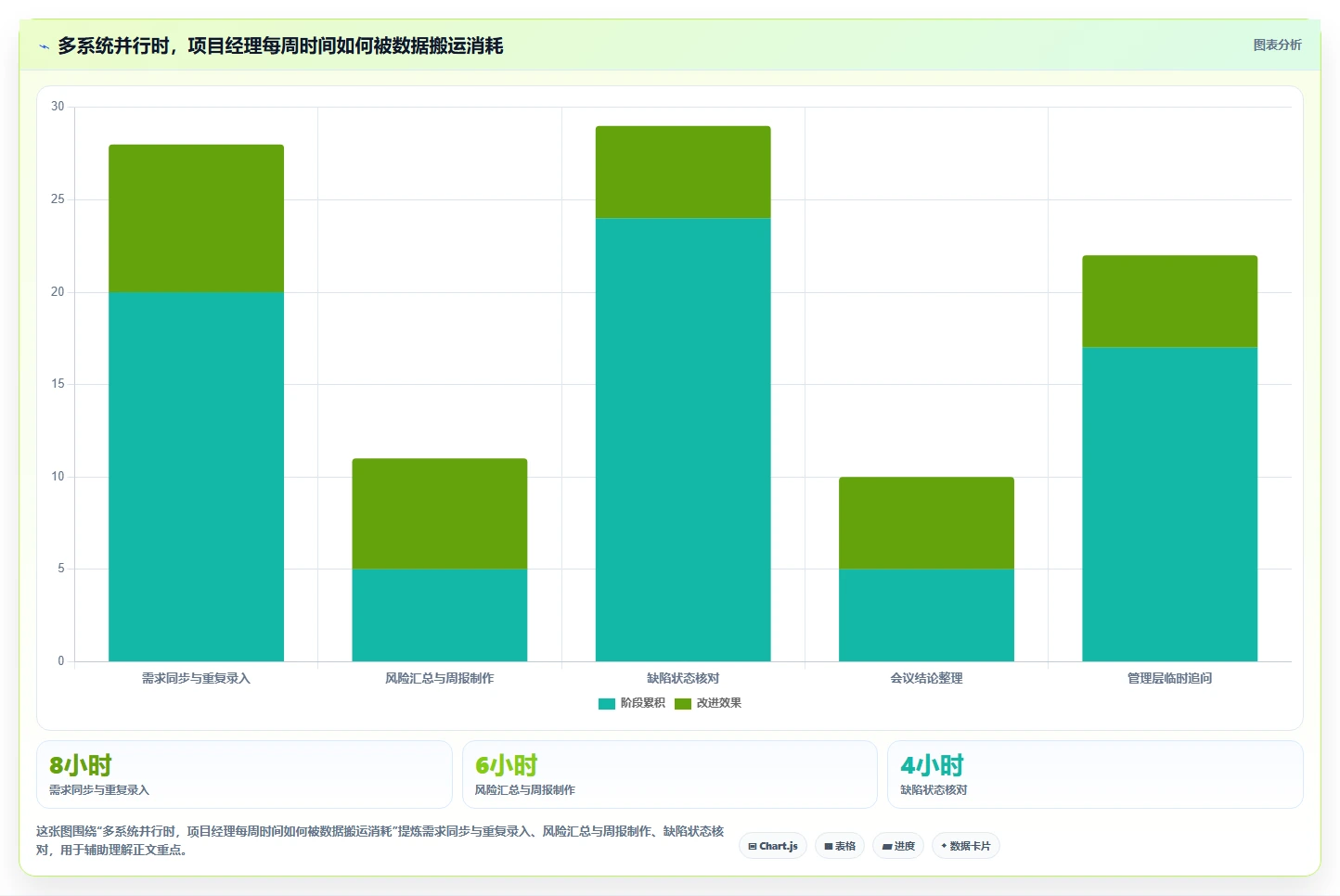Click the 图表分析 label in the header
Image resolution: width=1340 pixels, height=896 pixels.
coord(1277,45)
